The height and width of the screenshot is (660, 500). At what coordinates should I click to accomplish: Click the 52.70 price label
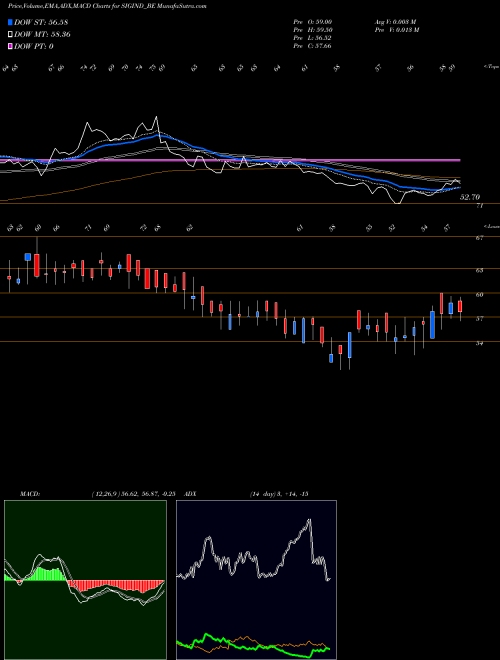click(470, 197)
